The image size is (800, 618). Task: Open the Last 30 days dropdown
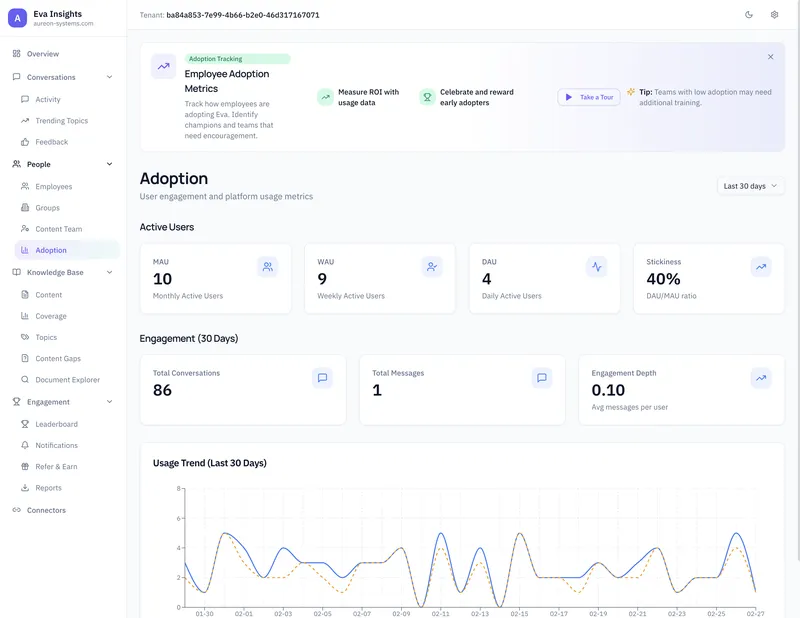[x=750, y=186]
